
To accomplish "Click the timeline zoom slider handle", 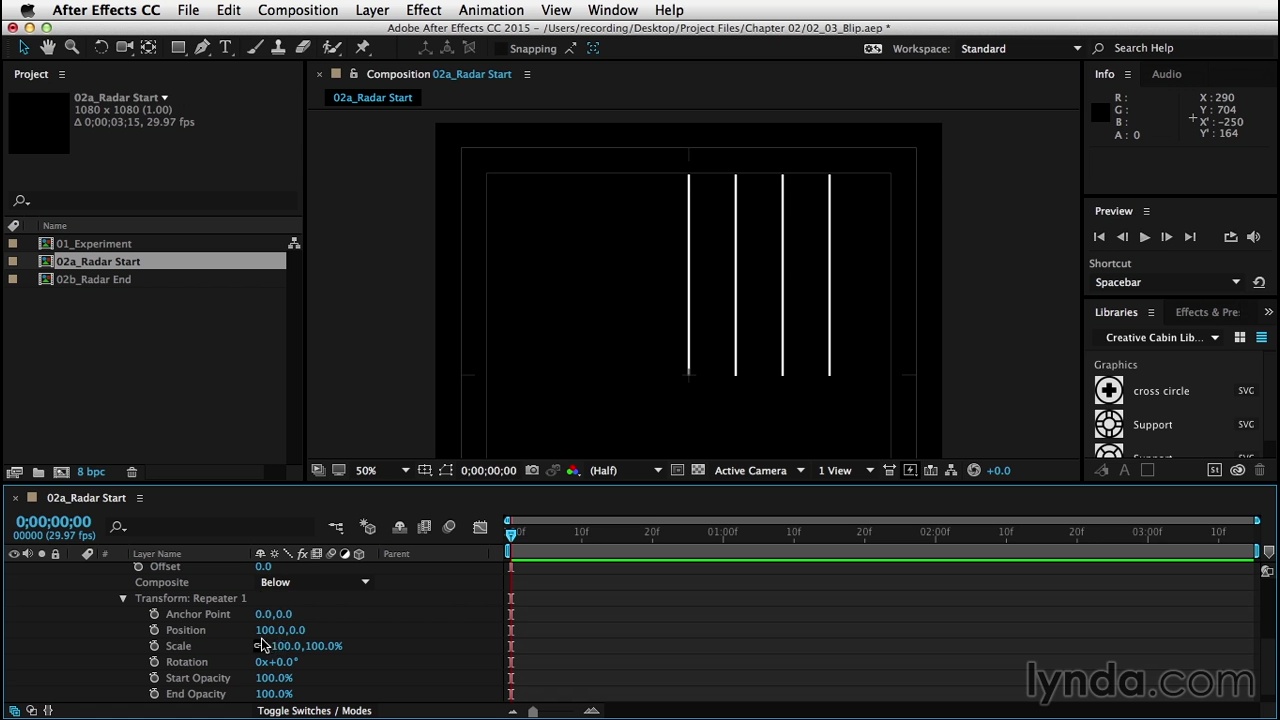I will click(x=532, y=711).
